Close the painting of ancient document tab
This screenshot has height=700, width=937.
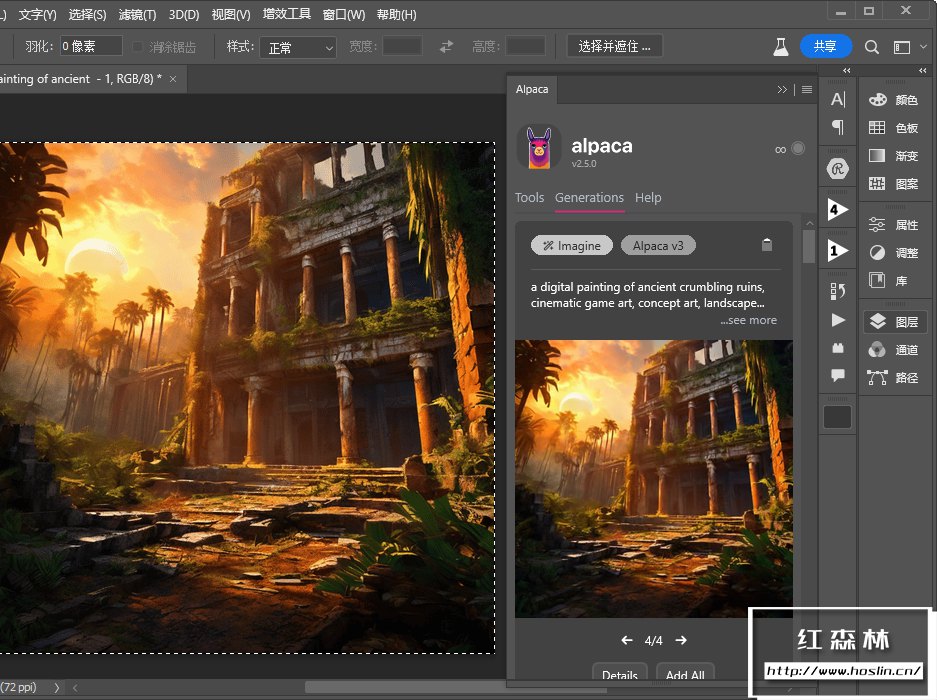(x=173, y=79)
